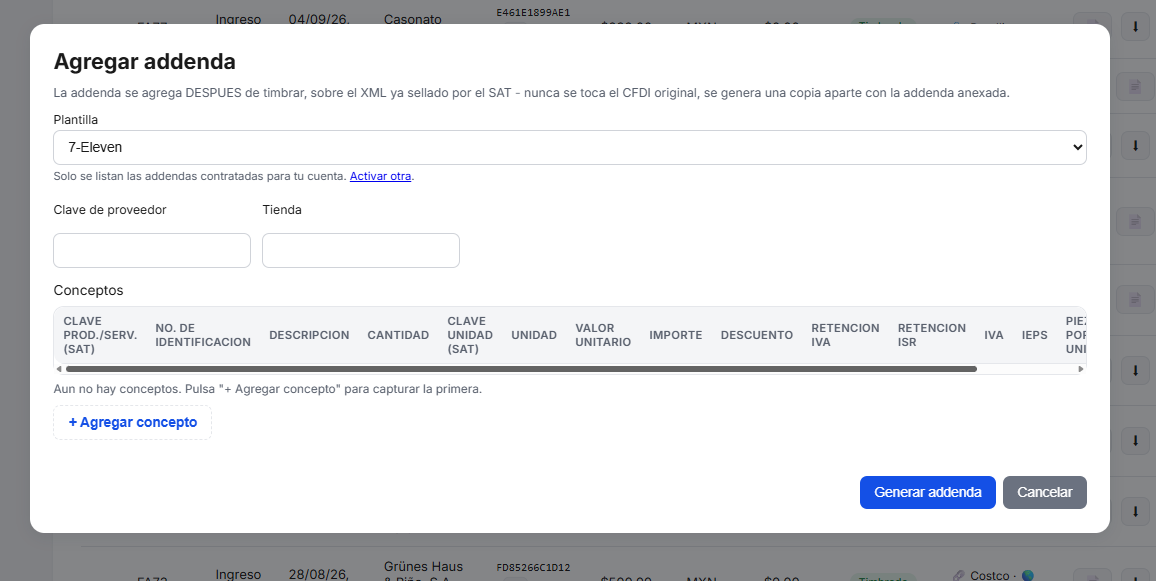The height and width of the screenshot is (581, 1156).
Task: Click the 'Aun no hay conceptos' empty-state message
Action: click(x=268, y=389)
